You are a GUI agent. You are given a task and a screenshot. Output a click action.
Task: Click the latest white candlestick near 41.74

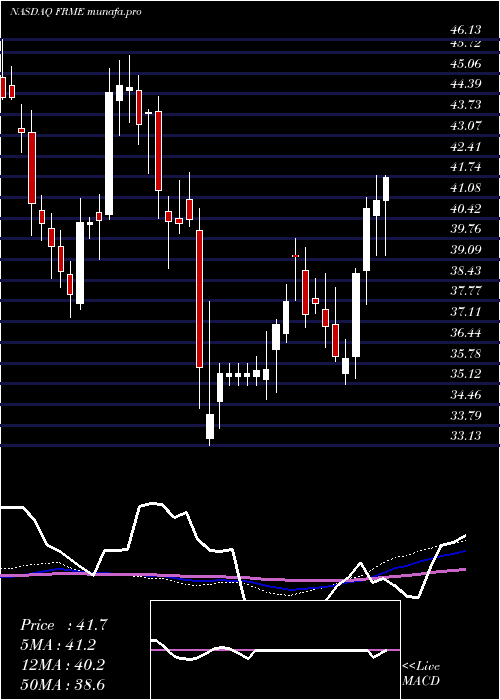pyautogui.click(x=386, y=189)
